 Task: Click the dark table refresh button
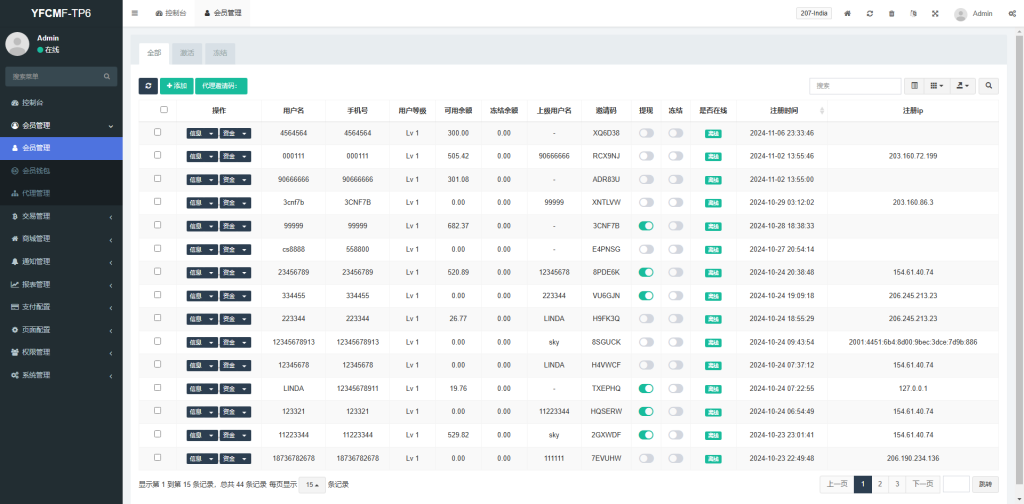148,87
